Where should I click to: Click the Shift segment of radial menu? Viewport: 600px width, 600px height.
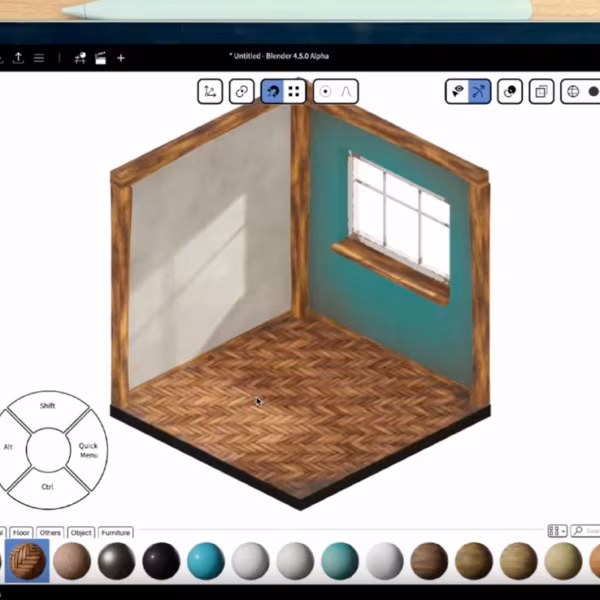click(x=47, y=407)
